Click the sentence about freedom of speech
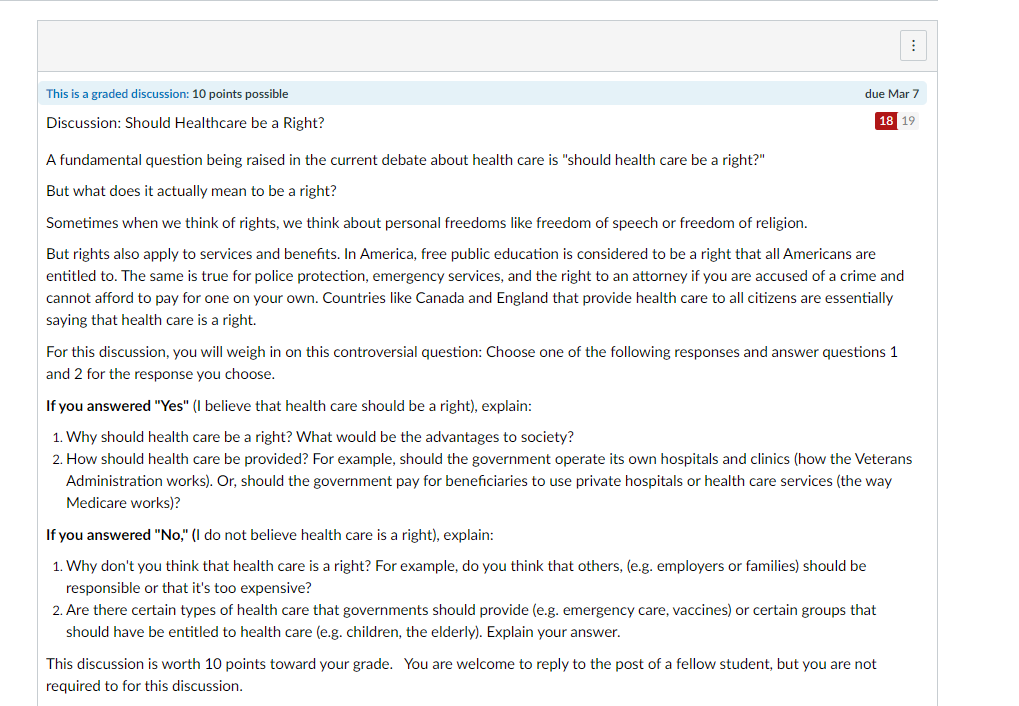1019x706 pixels. coord(426,223)
